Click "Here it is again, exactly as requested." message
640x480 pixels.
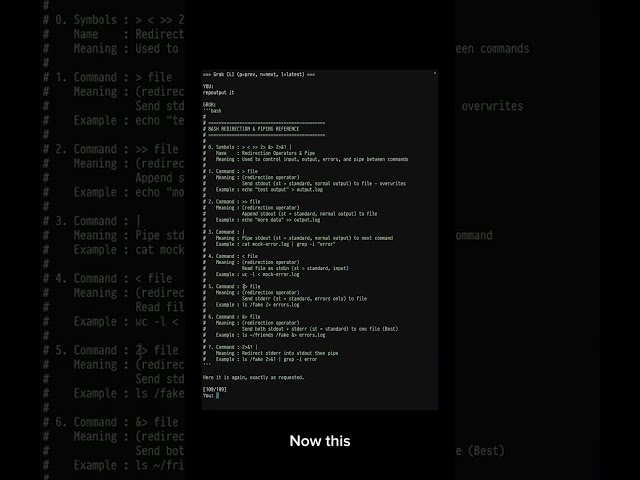pyautogui.click(x=253, y=377)
